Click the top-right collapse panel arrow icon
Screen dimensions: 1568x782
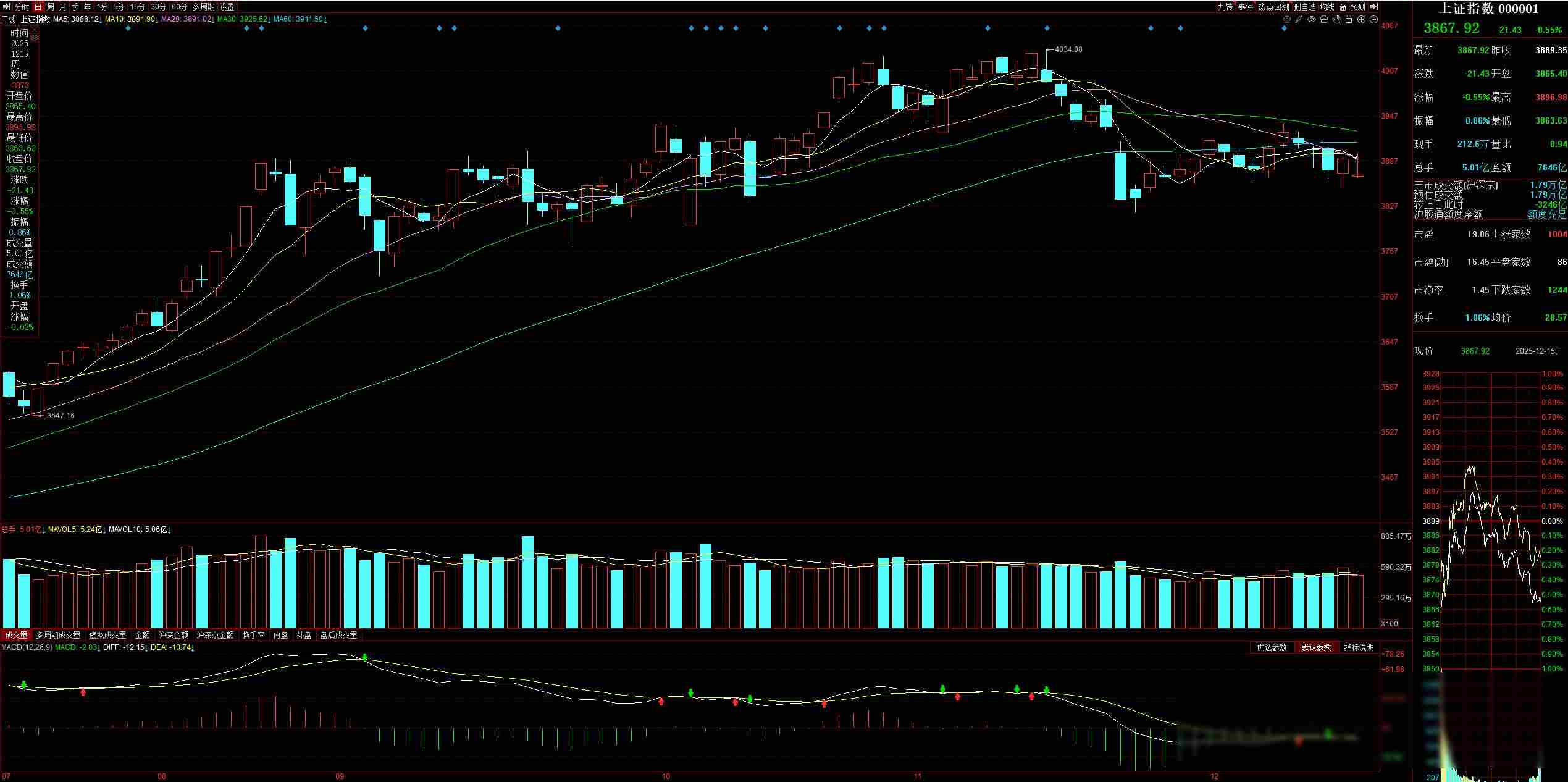1373,7
